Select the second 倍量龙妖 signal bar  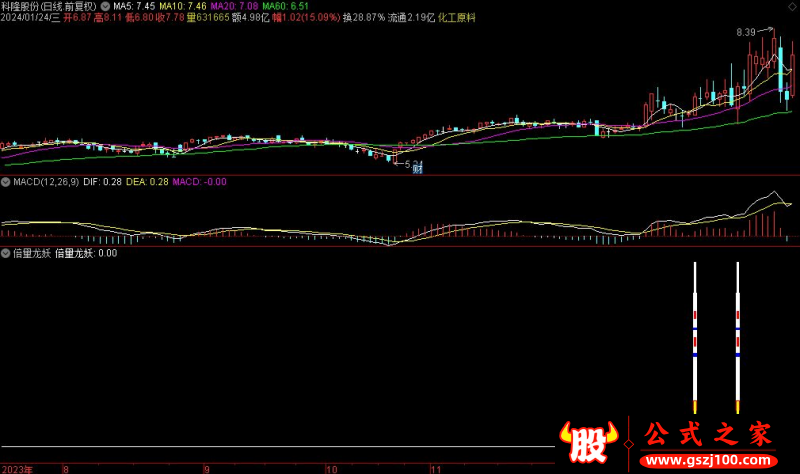(x=738, y=335)
